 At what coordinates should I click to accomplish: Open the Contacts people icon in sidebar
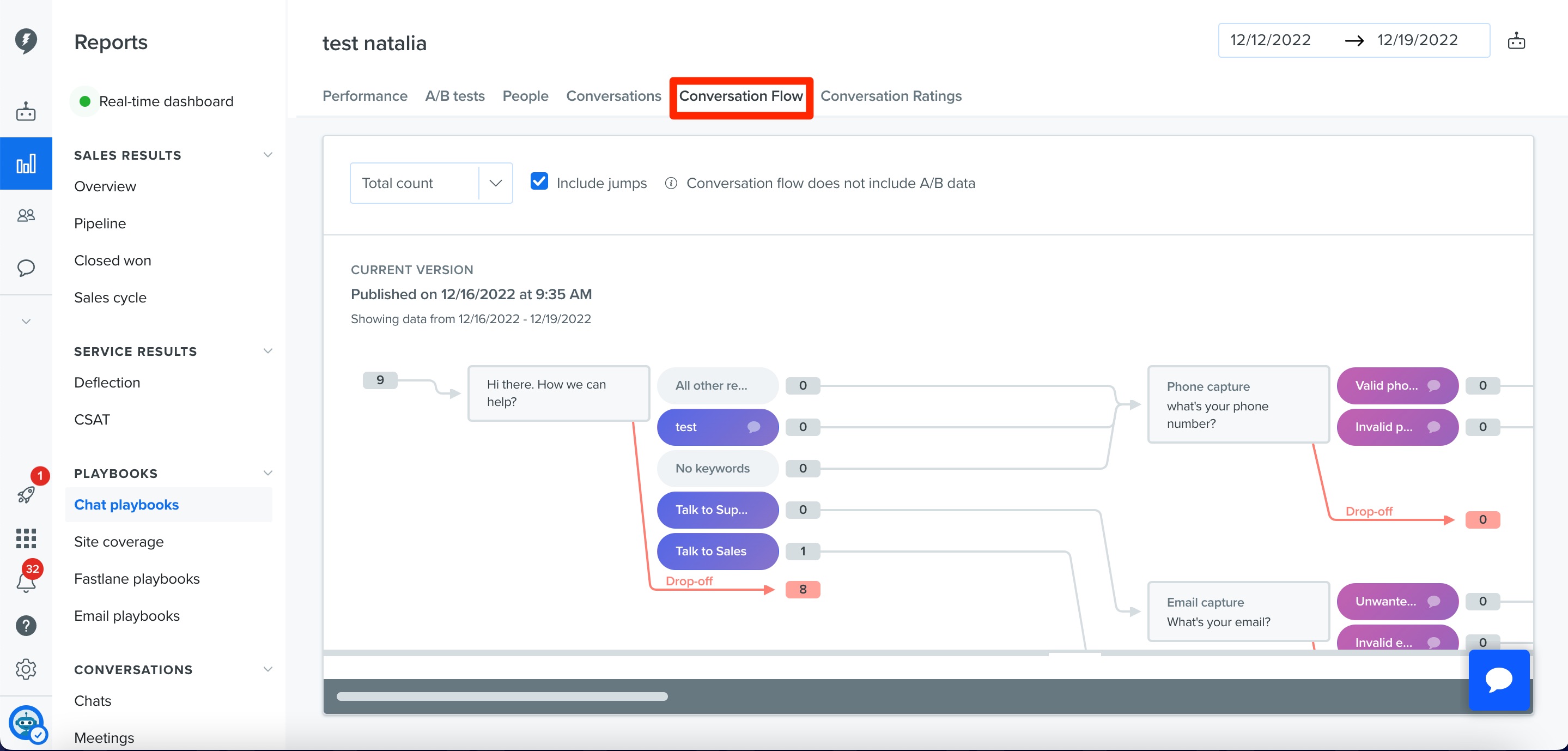pyautogui.click(x=26, y=215)
